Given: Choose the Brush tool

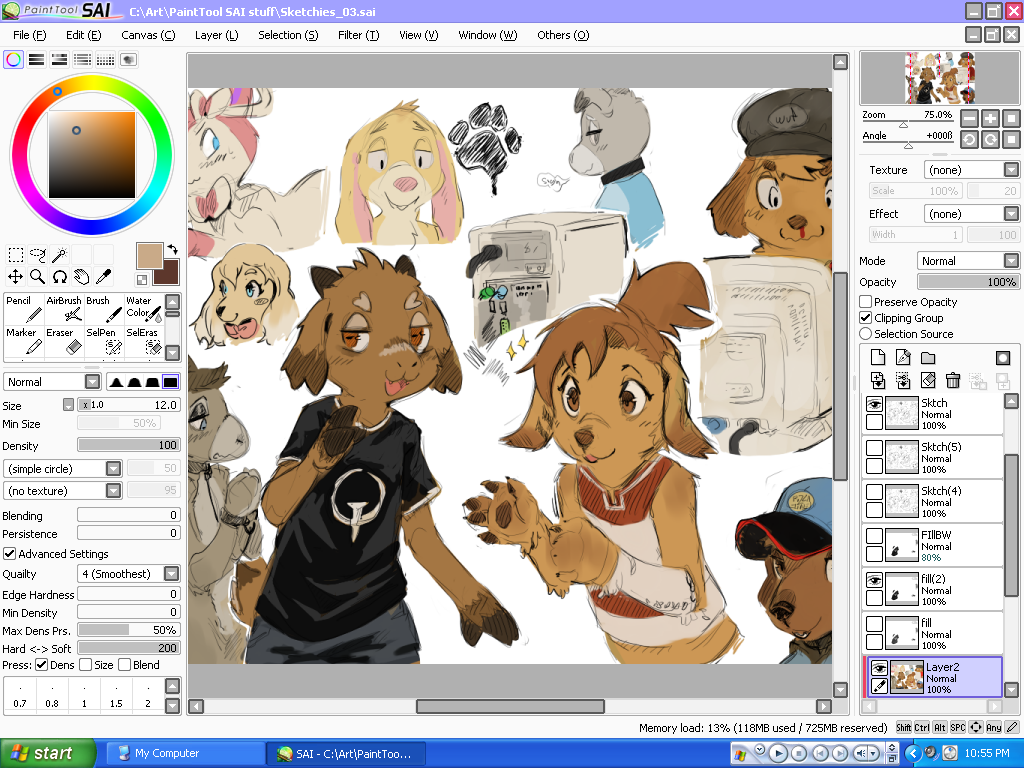Looking at the screenshot, I should click(x=103, y=309).
